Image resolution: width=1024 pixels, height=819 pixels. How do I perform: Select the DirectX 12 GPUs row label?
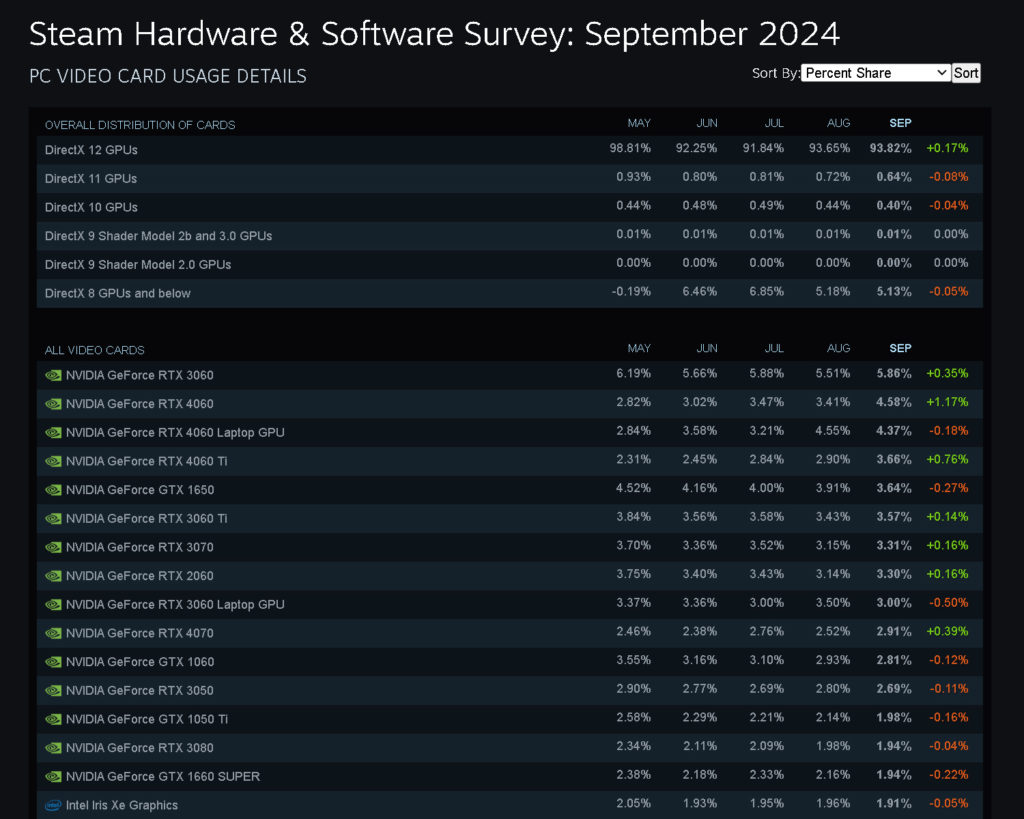pyautogui.click(x=91, y=150)
